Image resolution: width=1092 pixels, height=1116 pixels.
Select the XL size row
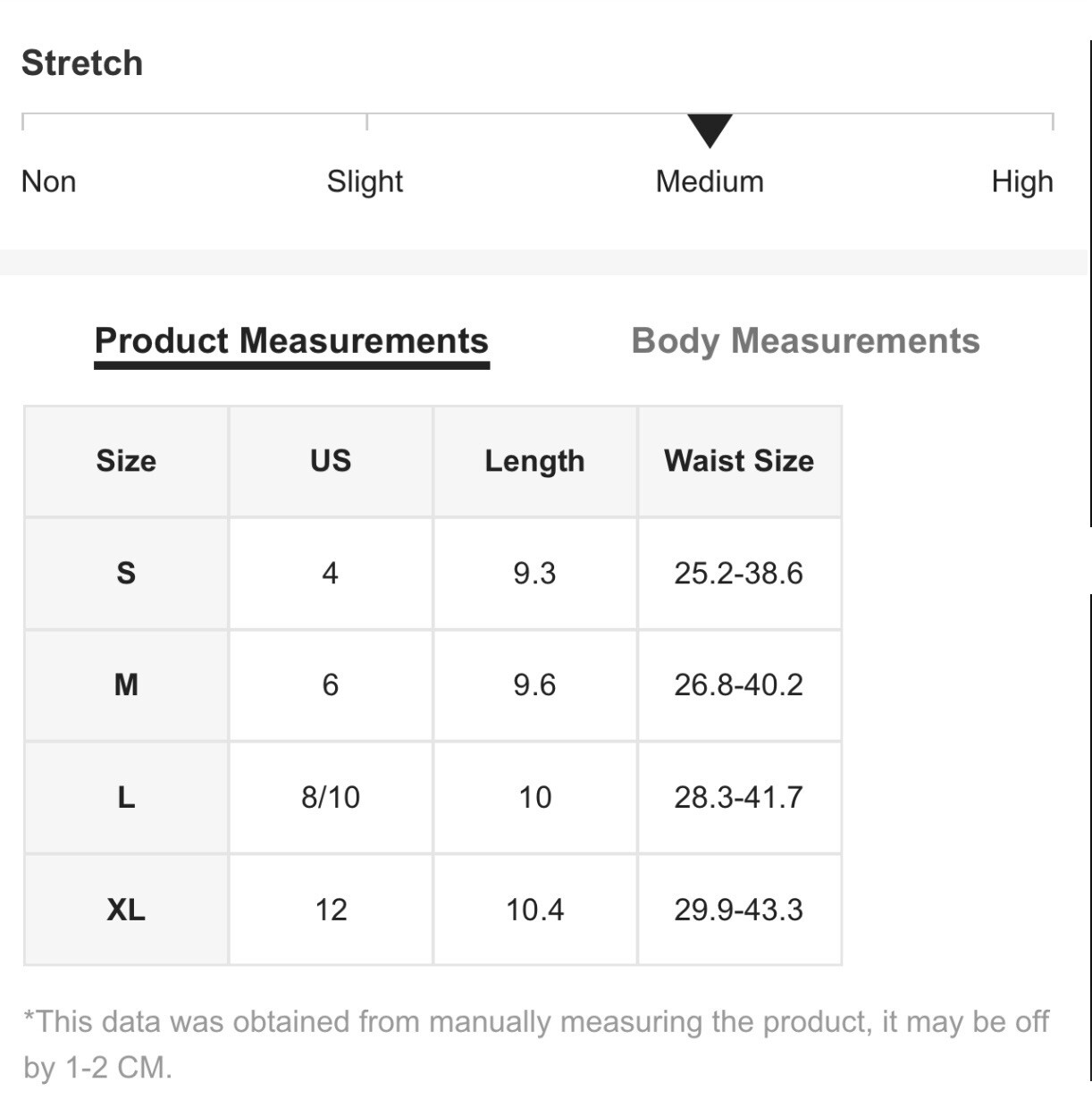coord(433,910)
